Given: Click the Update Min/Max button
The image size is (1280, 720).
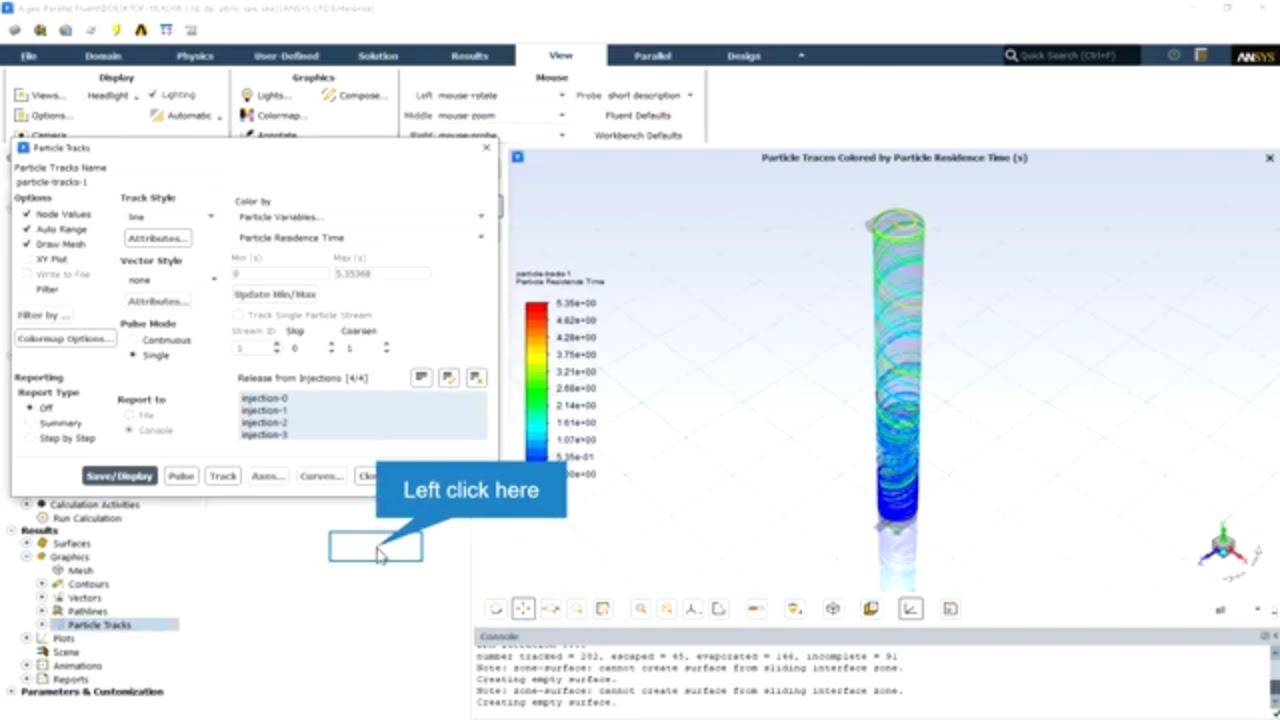Looking at the screenshot, I should tap(275, 294).
